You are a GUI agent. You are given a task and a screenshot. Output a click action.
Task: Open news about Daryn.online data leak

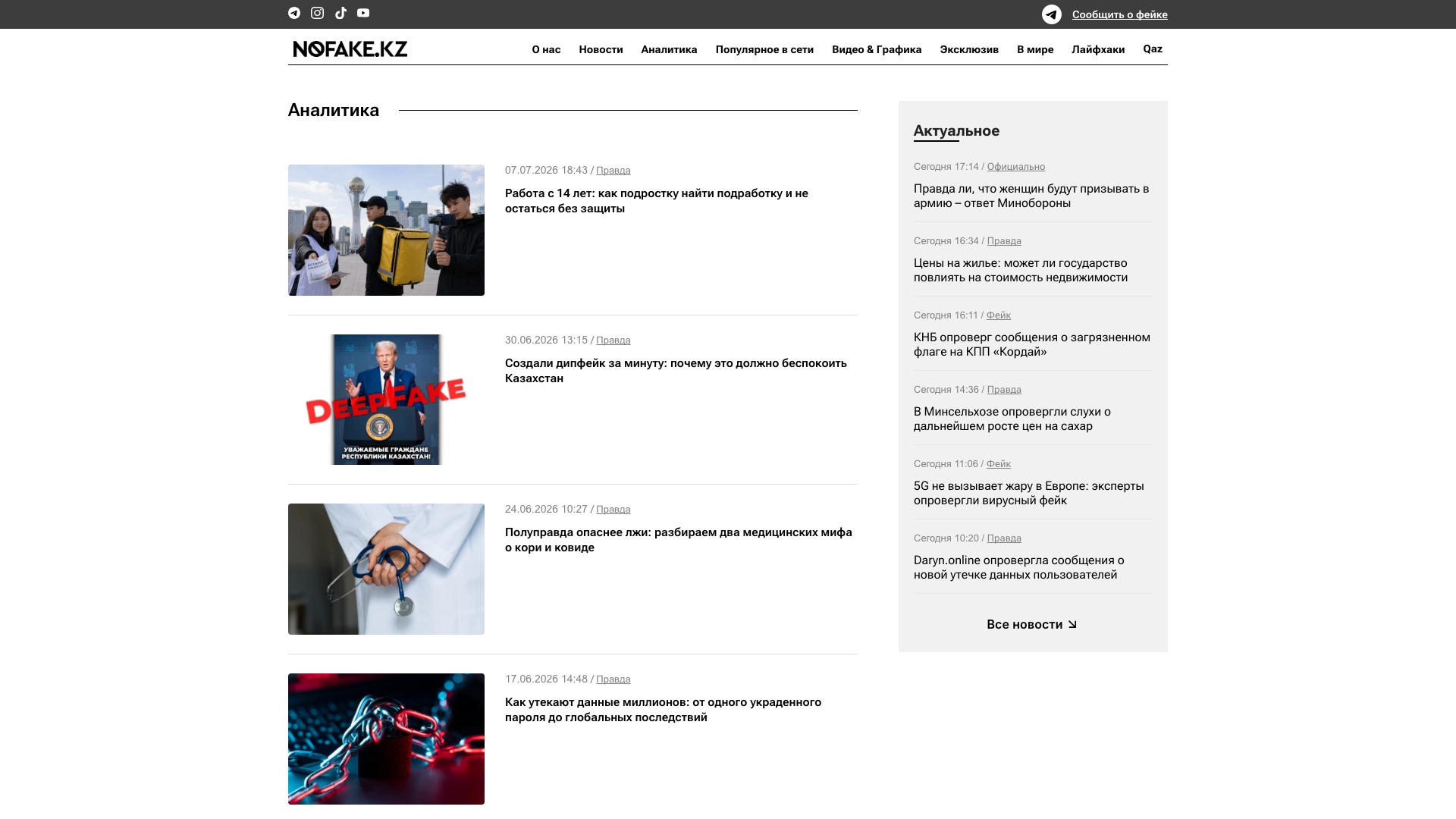click(1019, 567)
